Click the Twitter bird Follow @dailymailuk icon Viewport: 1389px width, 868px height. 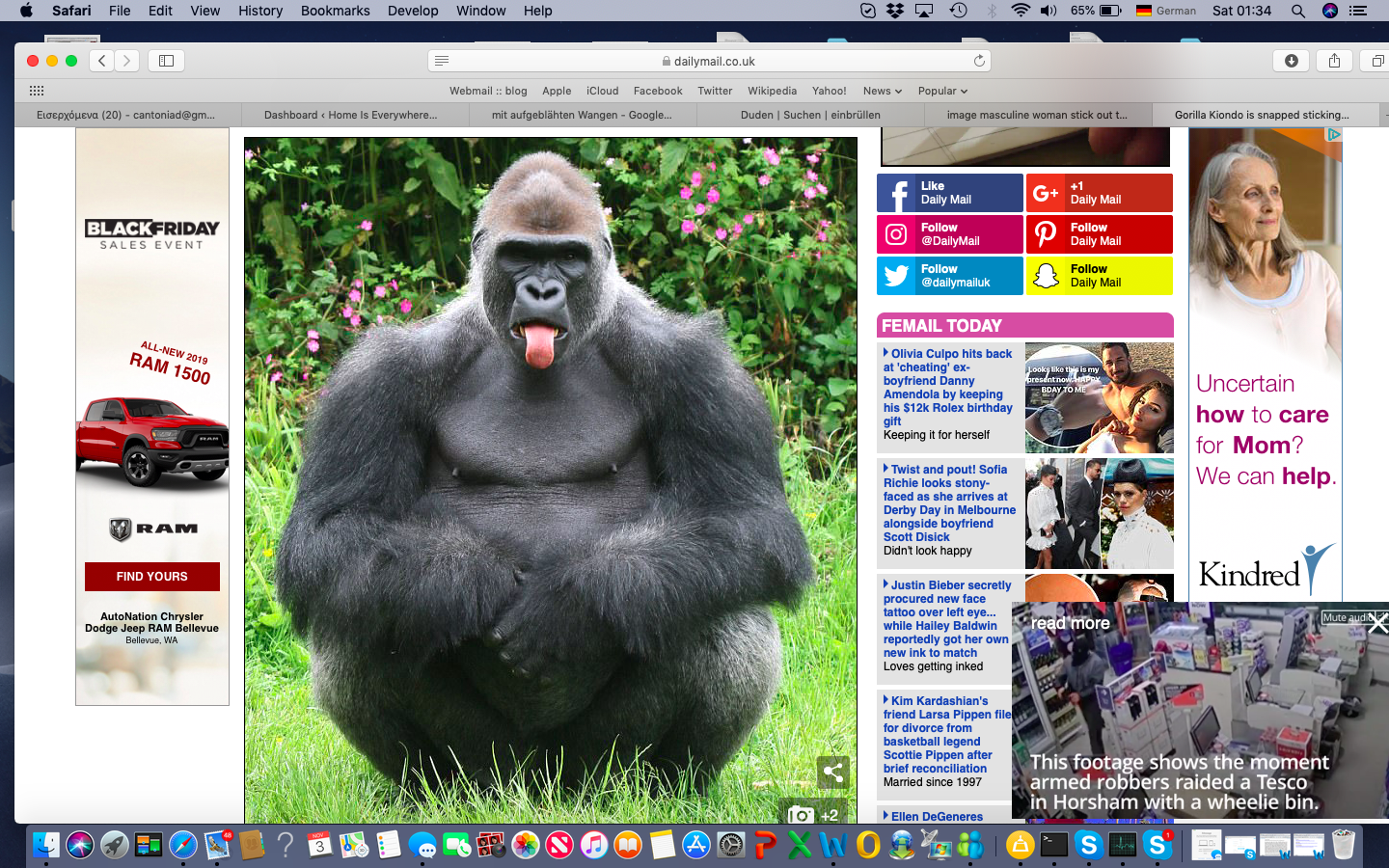[897, 276]
